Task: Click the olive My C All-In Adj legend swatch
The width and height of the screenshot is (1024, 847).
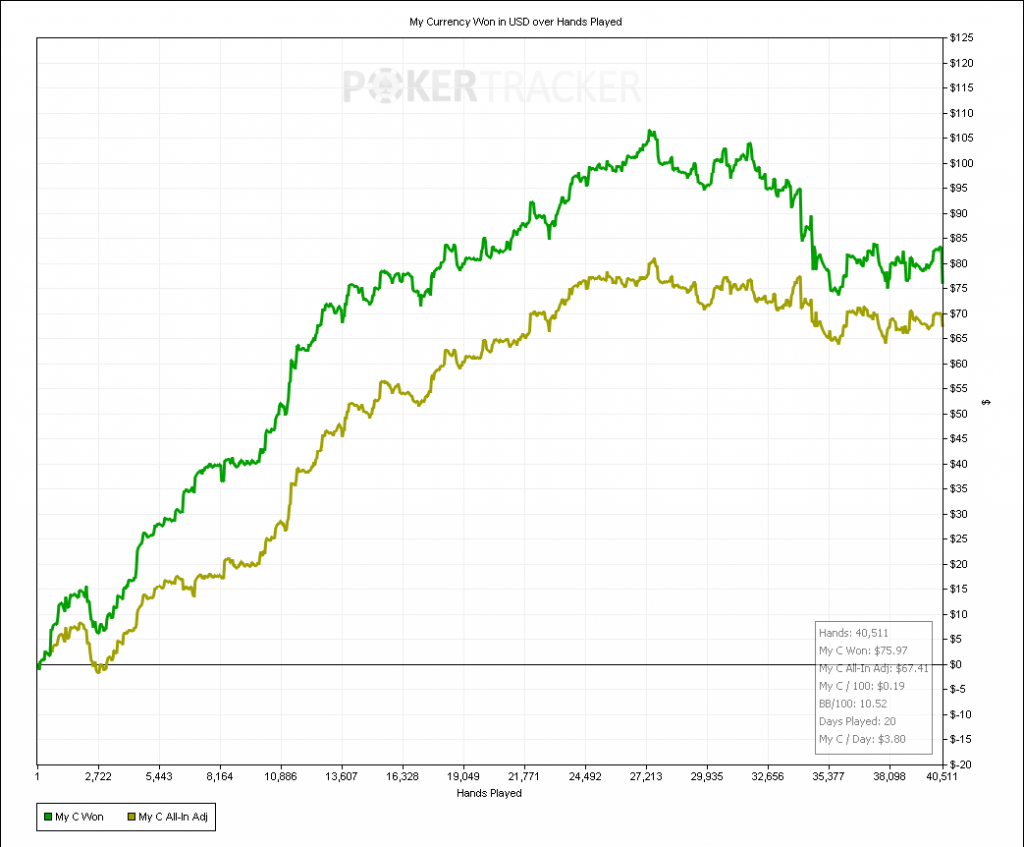Action: coord(131,817)
